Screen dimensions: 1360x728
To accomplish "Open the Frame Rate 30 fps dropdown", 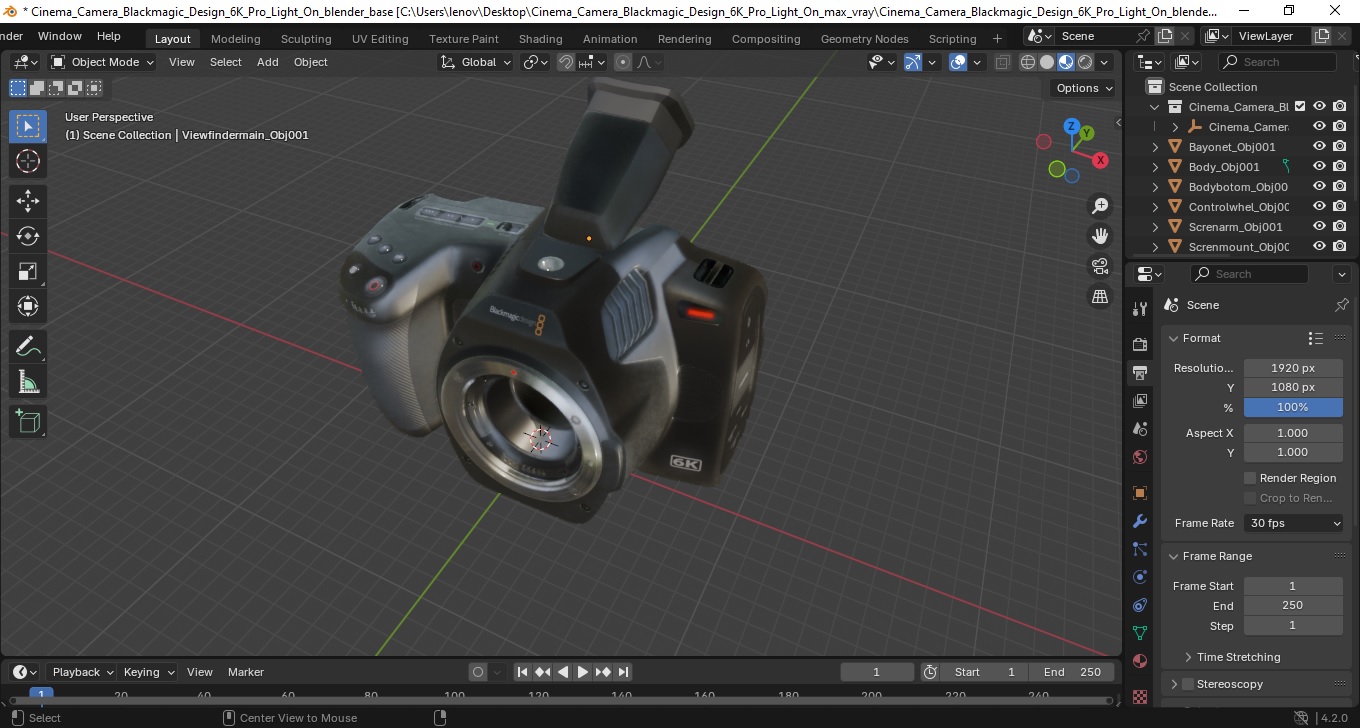I will (1294, 523).
